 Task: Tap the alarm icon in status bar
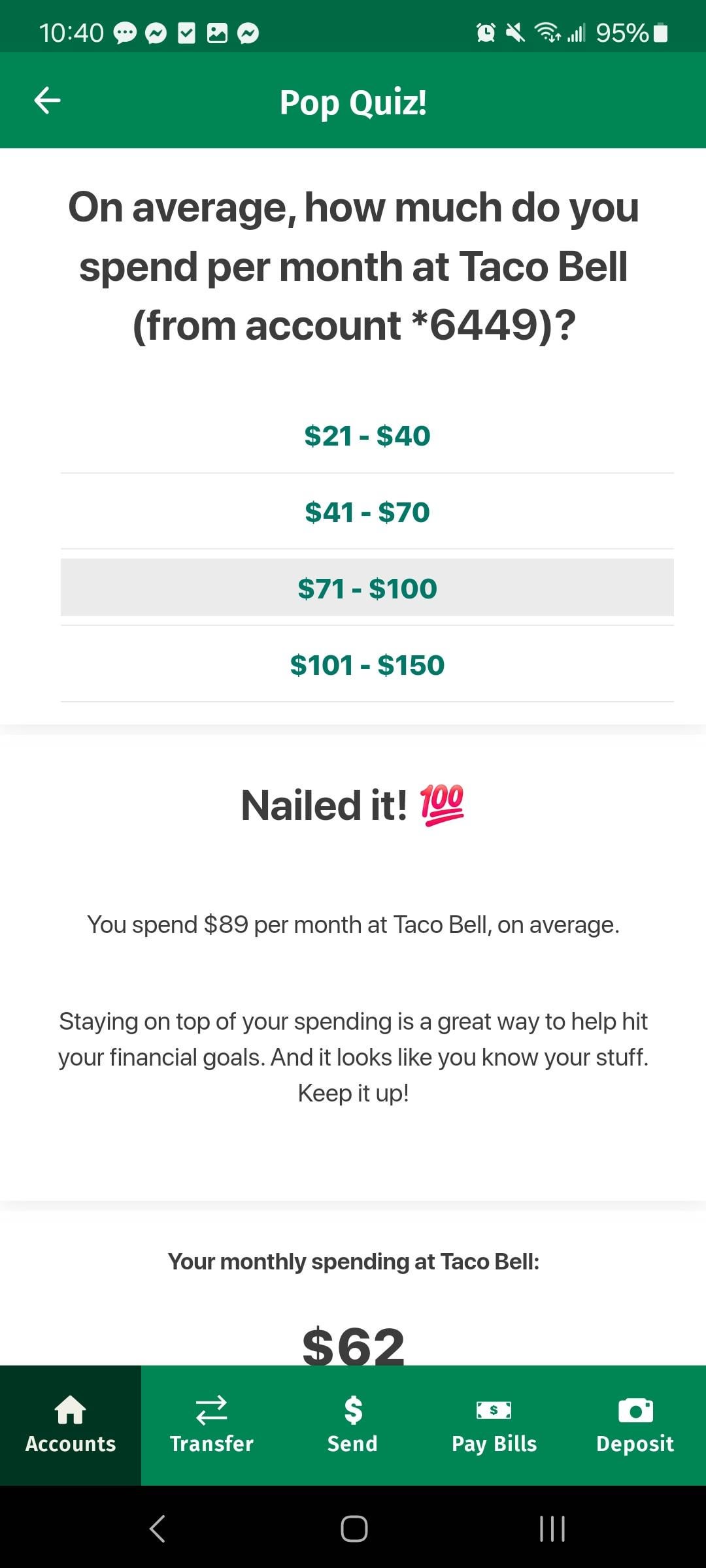(486, 32)
